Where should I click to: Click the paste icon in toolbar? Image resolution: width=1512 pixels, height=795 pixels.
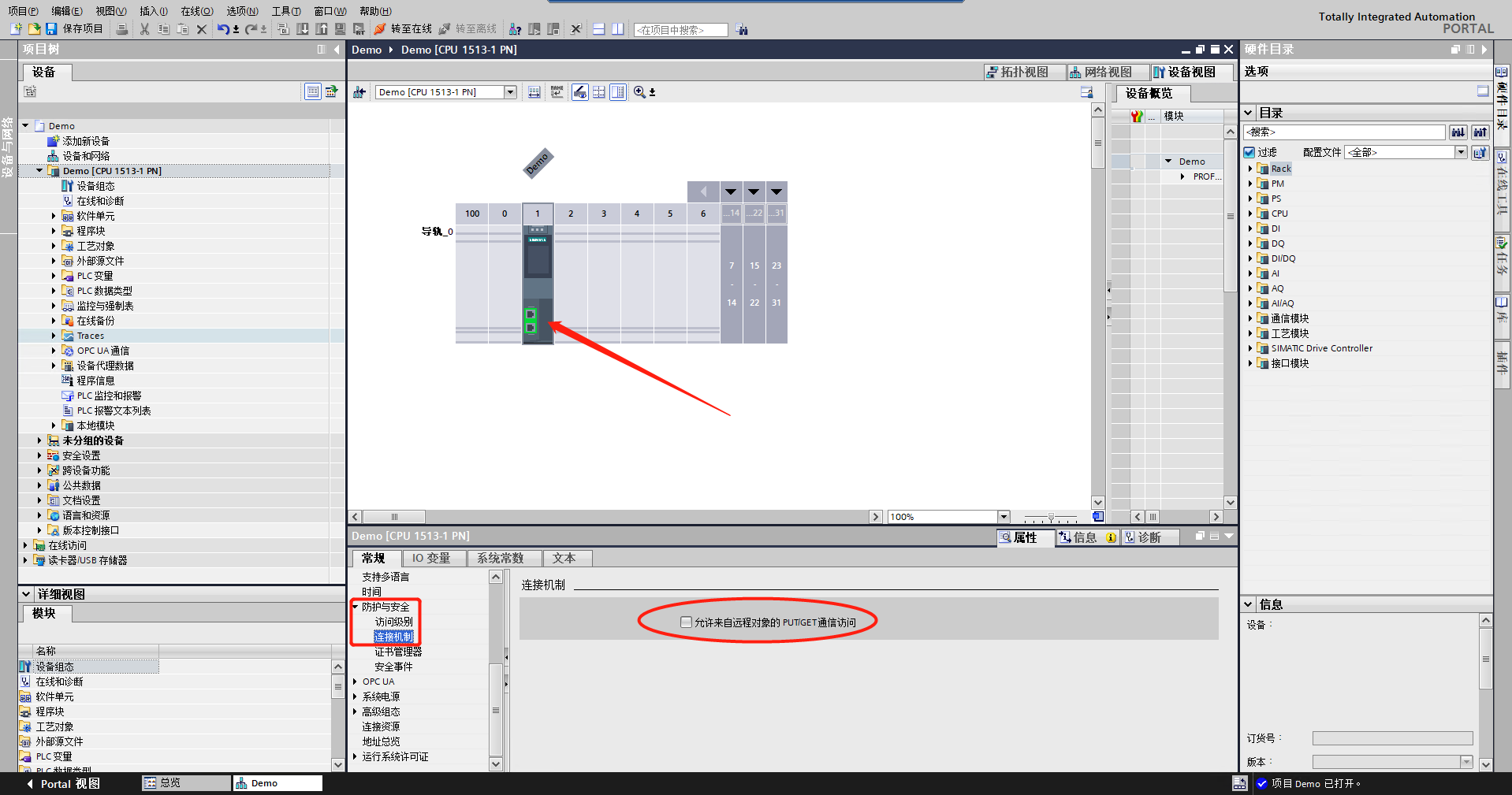click(183, 29)
